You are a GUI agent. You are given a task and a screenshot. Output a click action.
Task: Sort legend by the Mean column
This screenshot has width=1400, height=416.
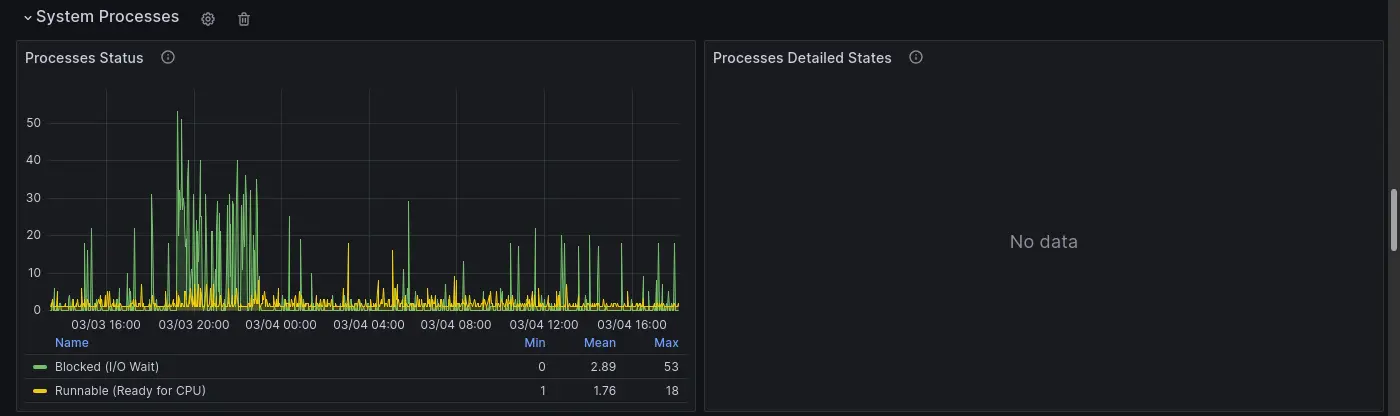(x=600, y=343)
